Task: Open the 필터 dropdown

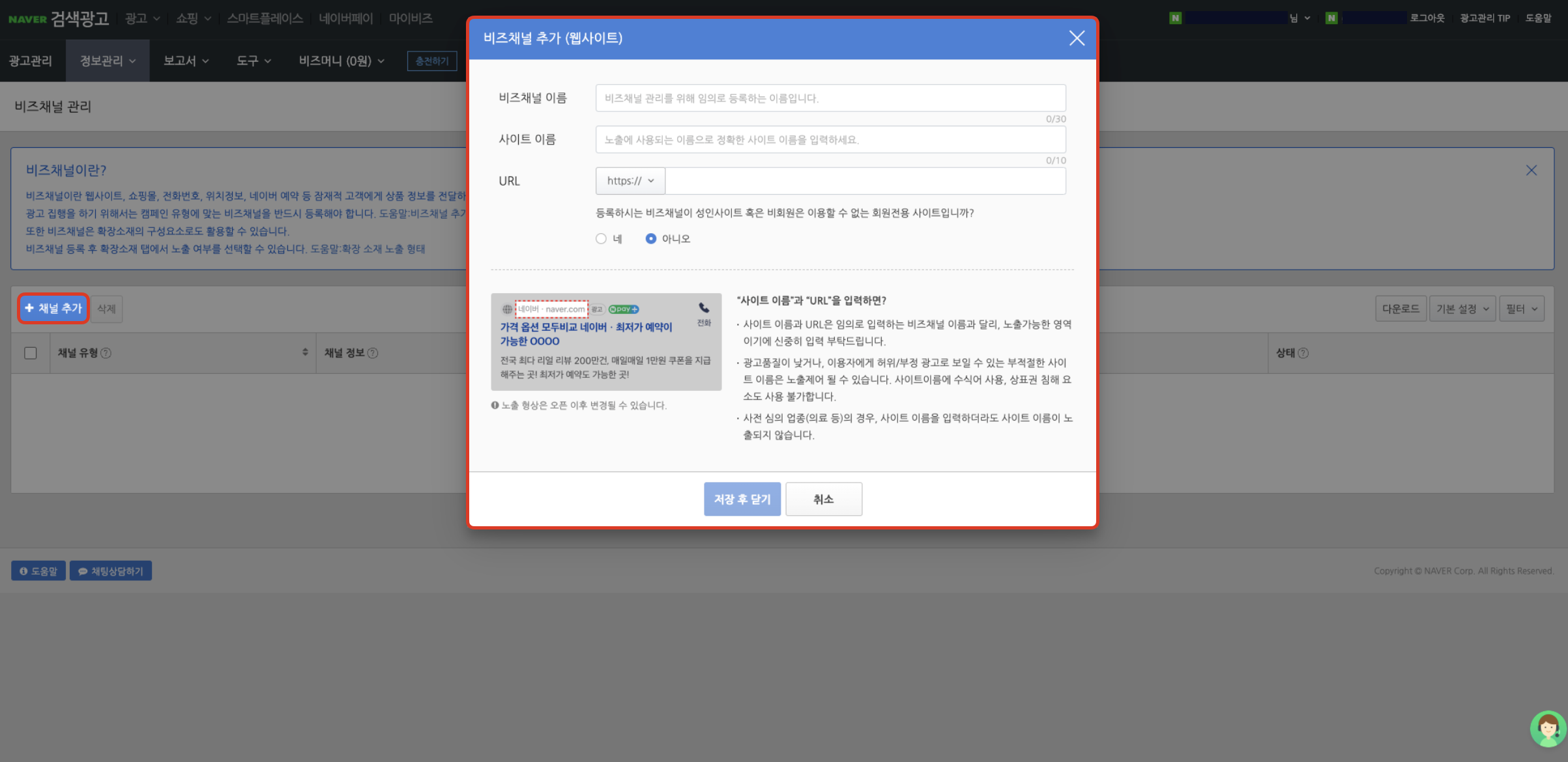Action: pyautogui.click(x=1522, y=308)
